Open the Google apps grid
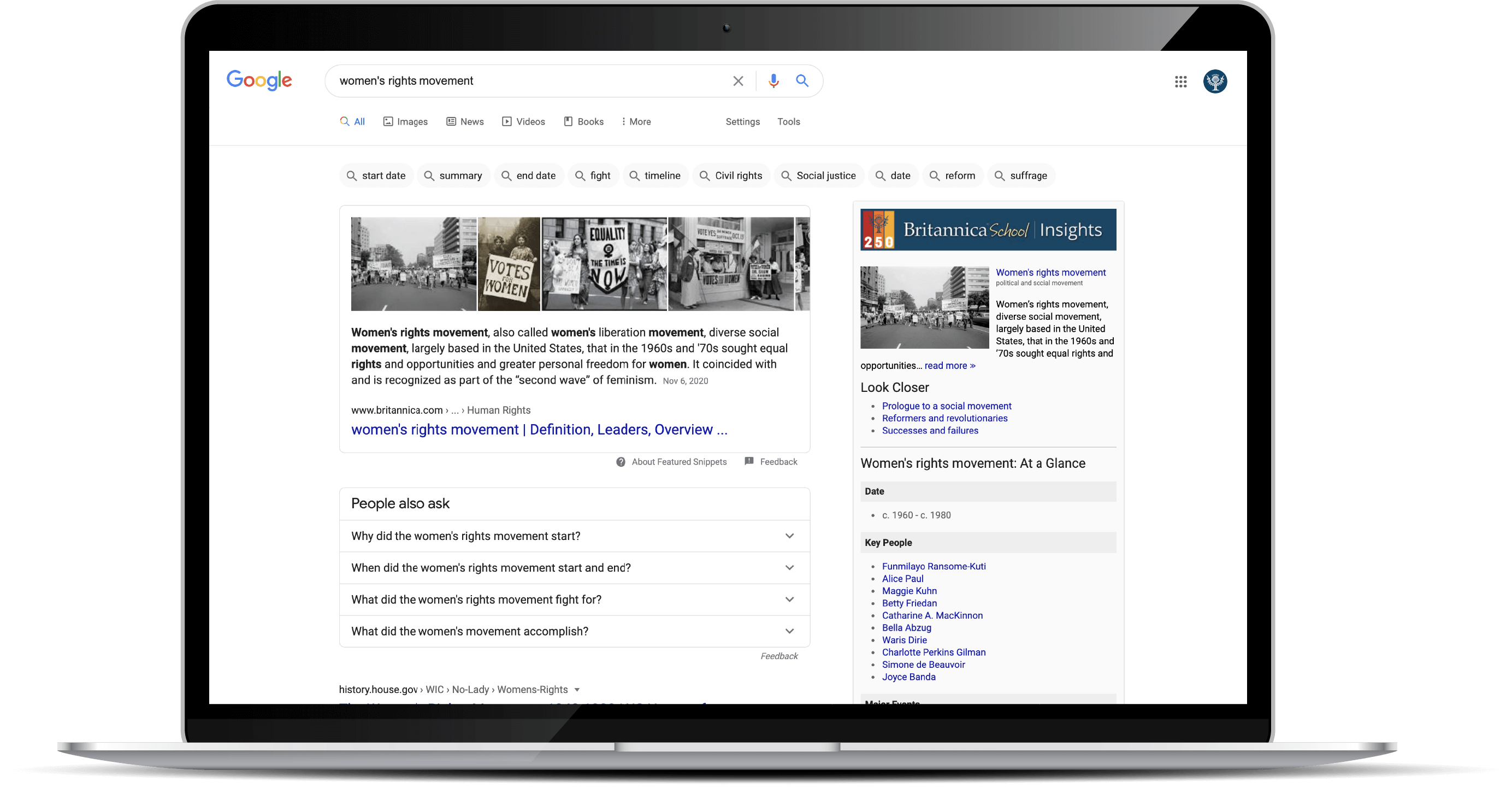1512x793 pixels. [x=1180, y=81]
